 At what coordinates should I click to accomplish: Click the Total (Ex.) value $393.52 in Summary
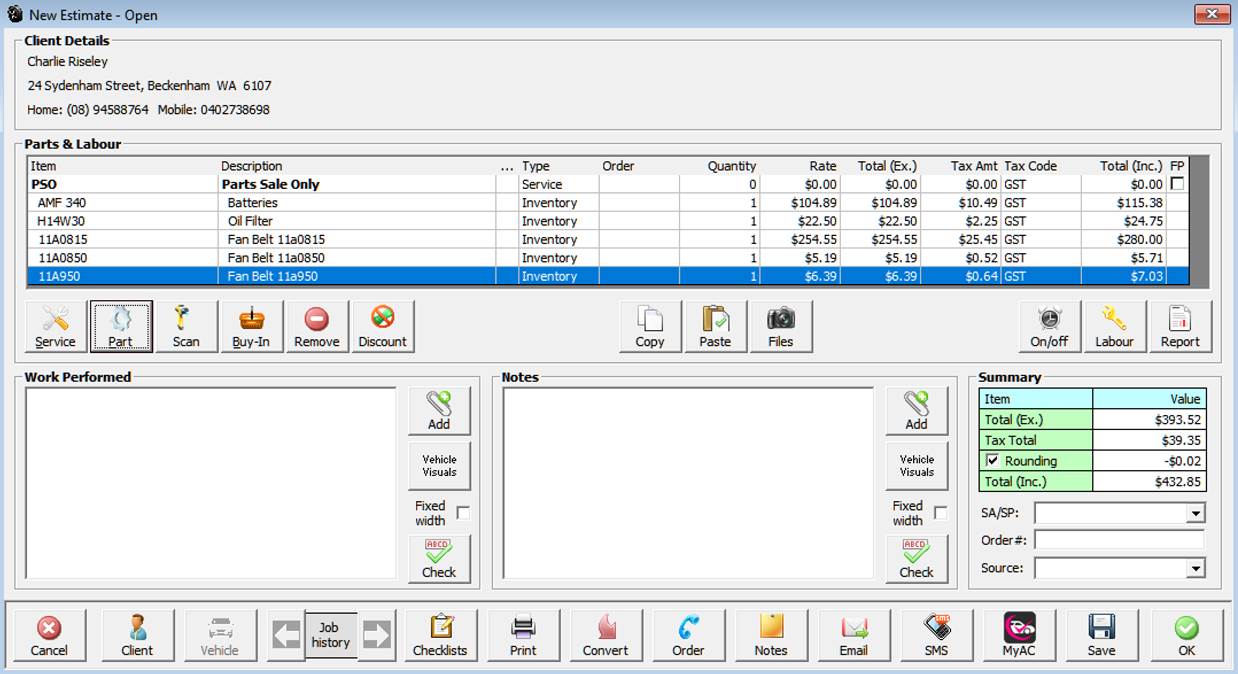[1149, 419]
